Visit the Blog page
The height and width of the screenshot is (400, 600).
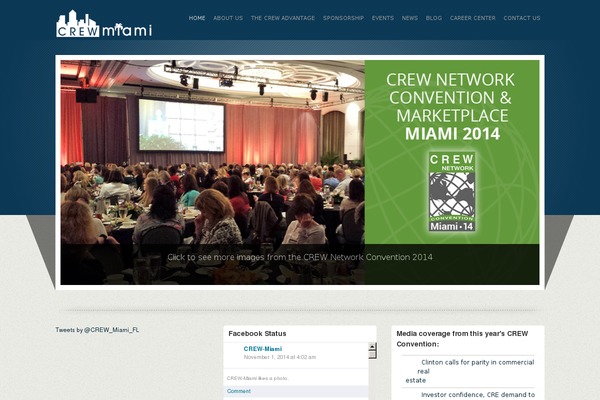point(434,18)
